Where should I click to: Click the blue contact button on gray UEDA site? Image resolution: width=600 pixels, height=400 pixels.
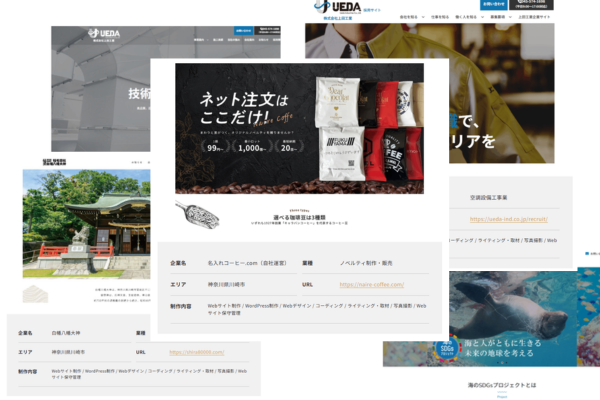(x=242, y=31)
